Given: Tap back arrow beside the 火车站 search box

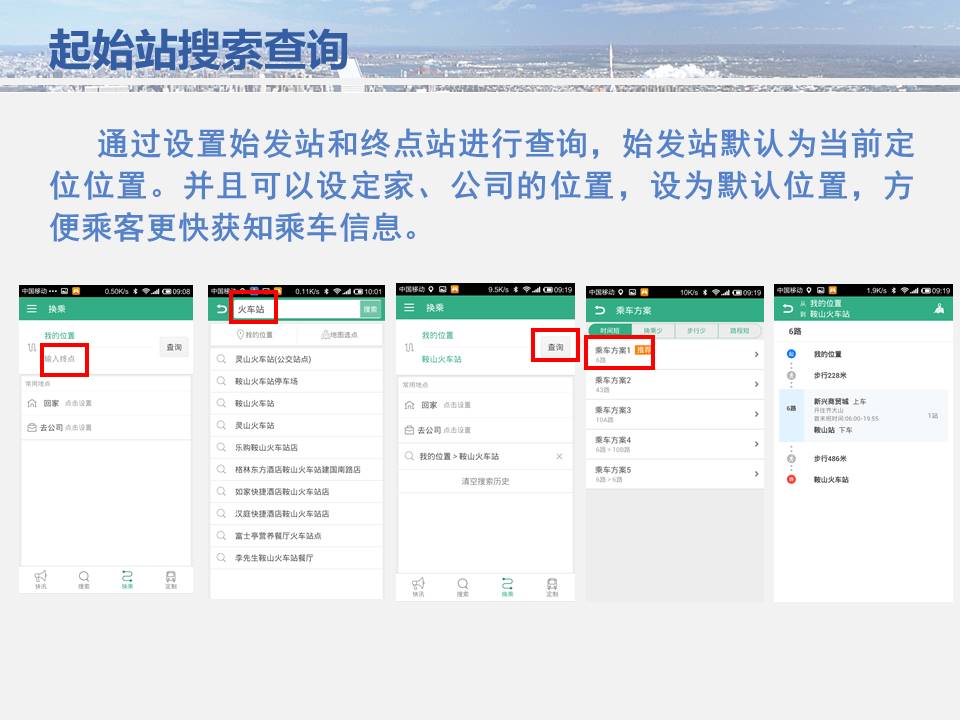Looking at the screenshot, I should coord(221,309).
